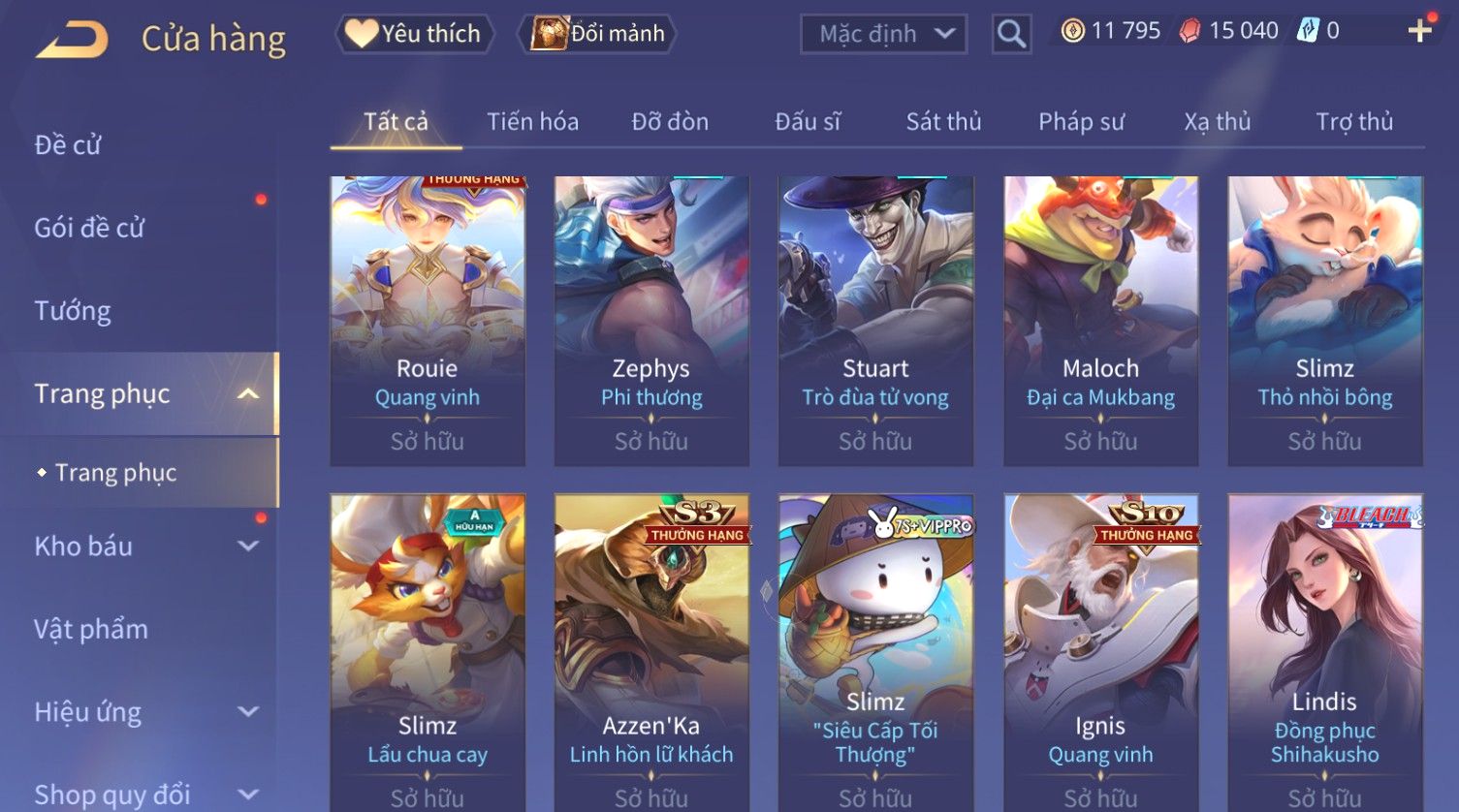Image resolution: width=1459 pixels, height=812 pixels.
Task: Open Đổi mảnh fragment exchange
Action: tap(597, 34)
